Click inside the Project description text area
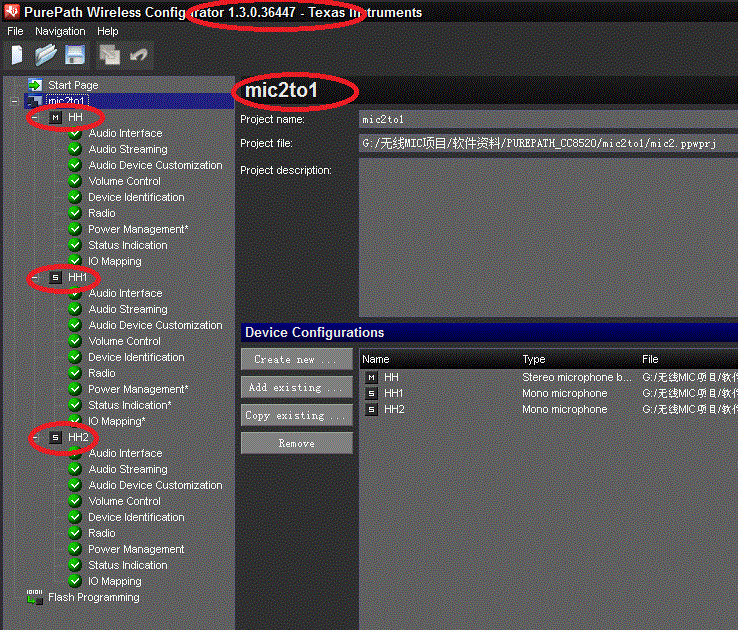The width and height of the screenshot is (738, 630). pos(548,238)
